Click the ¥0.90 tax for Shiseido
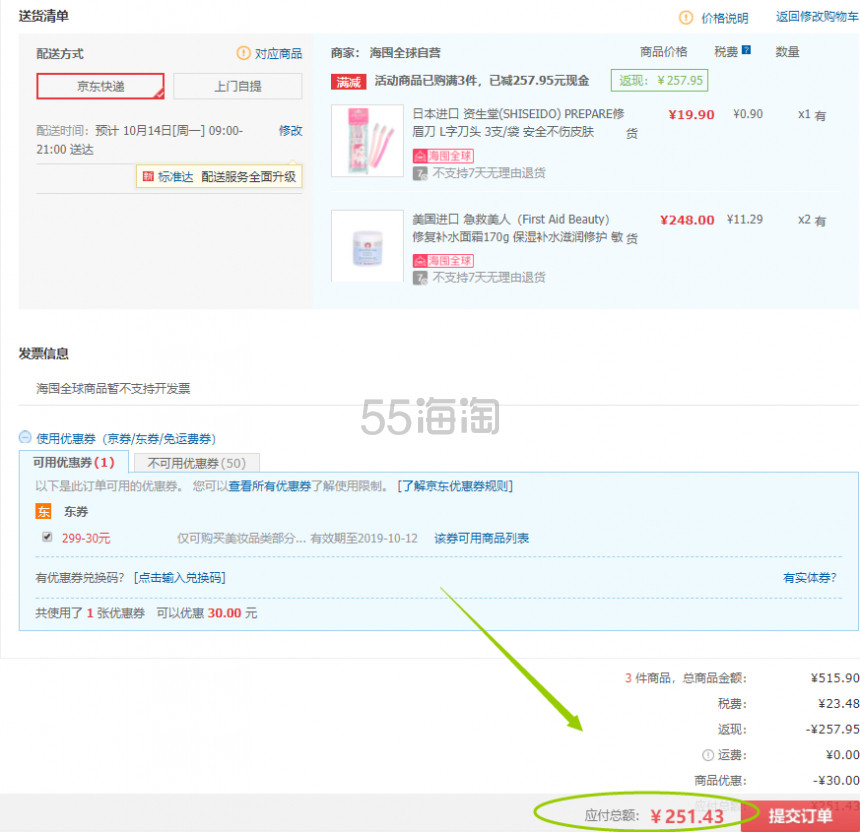The height and width of the screenshot is (832, 860). pos(748,114)
